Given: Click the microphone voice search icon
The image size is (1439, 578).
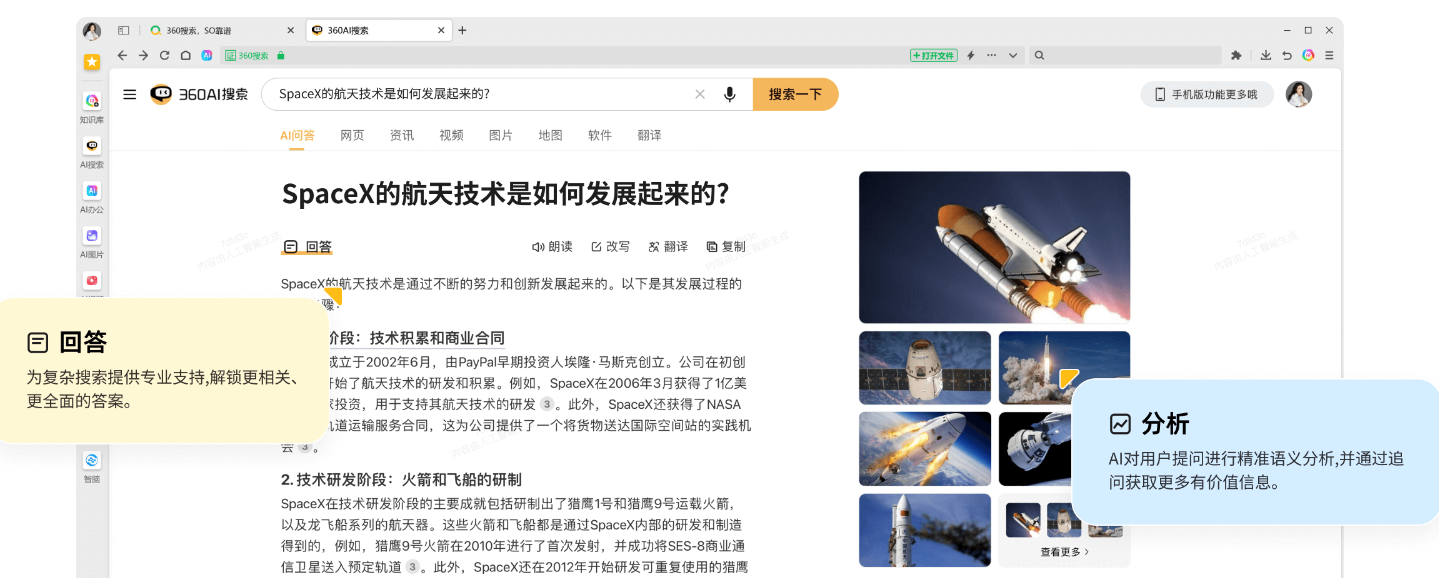Looking at the screenshot, I should pyautogui.click(x=730, y=94).
